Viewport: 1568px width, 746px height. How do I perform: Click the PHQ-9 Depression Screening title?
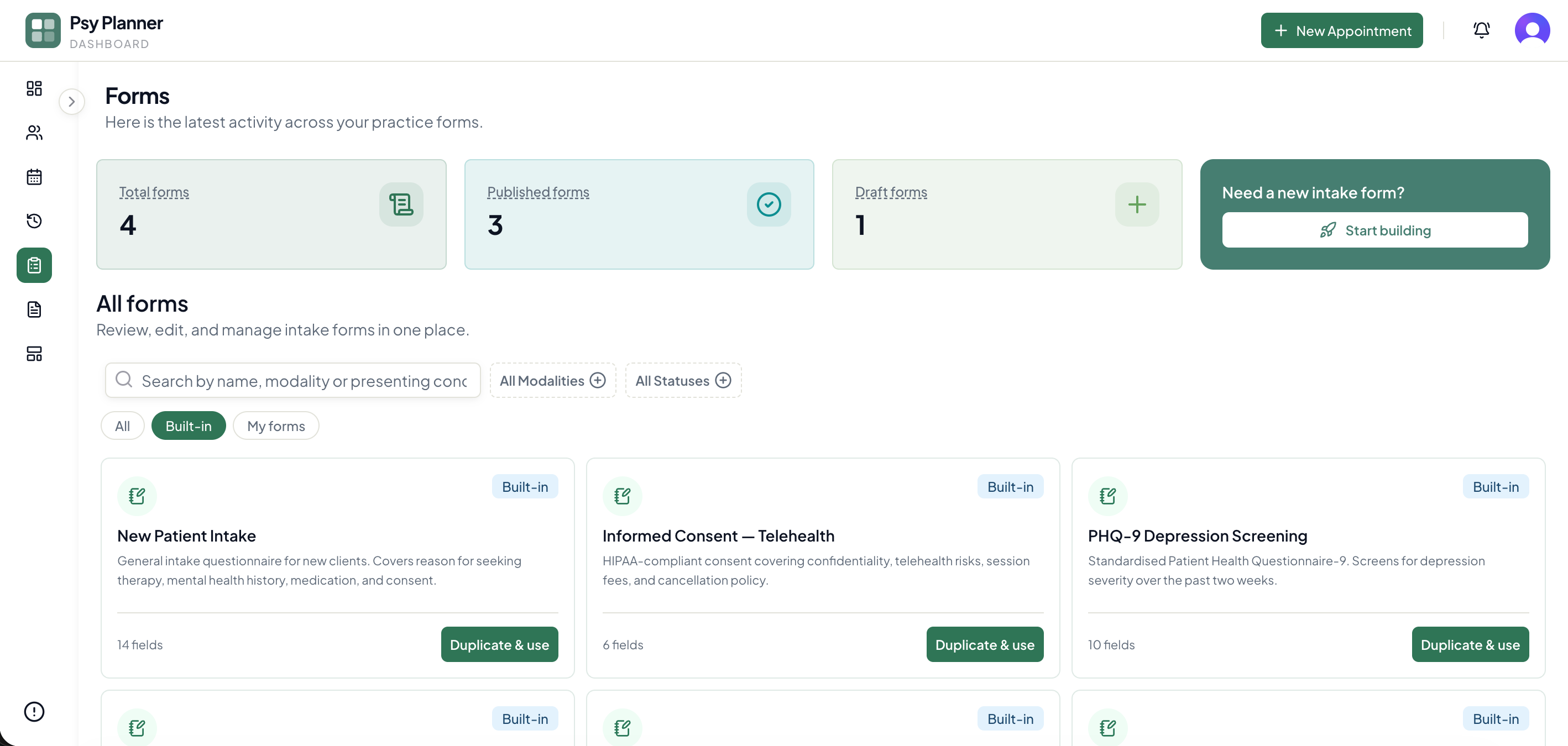click(1198, 535)
